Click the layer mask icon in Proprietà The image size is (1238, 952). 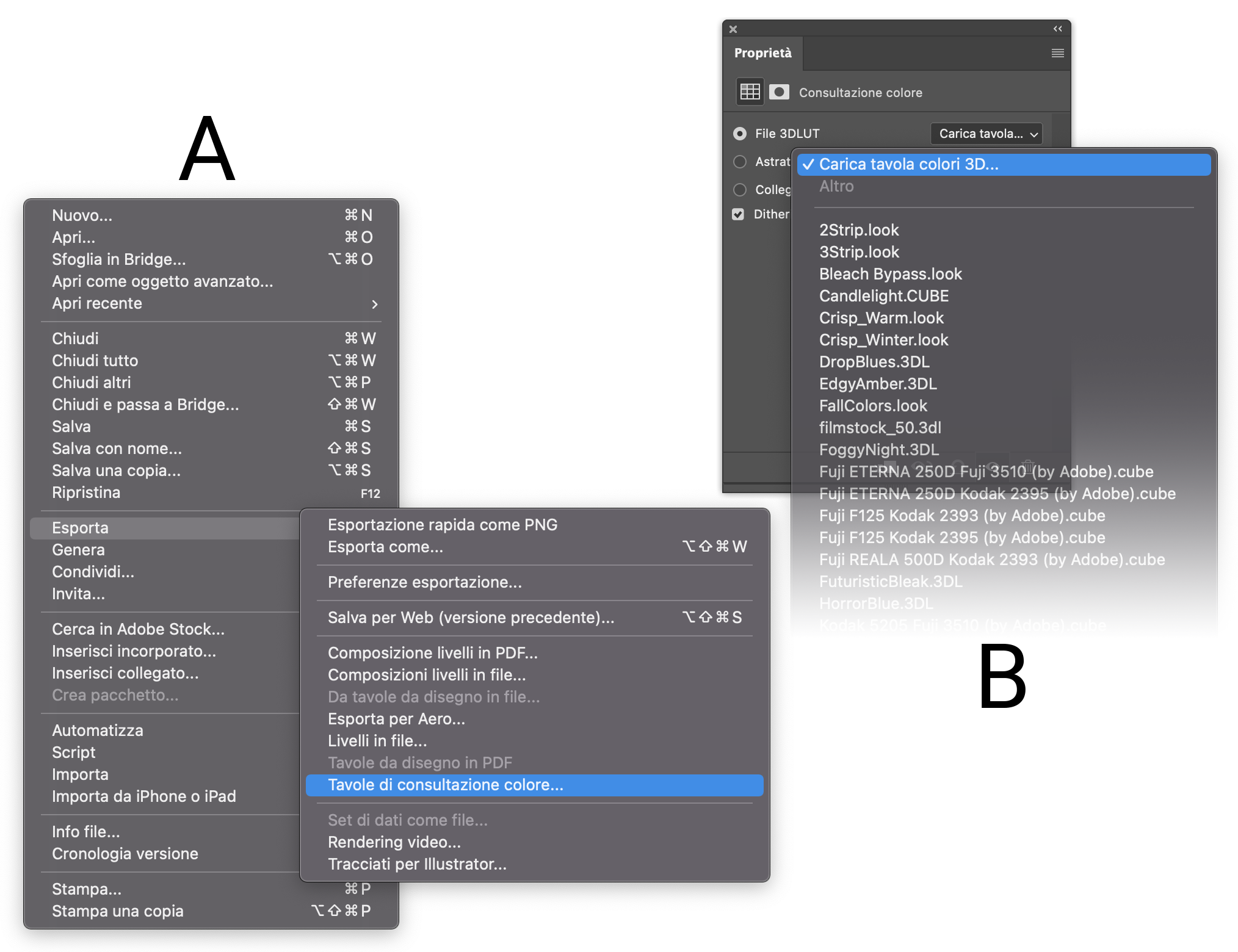[x=779, y=92]
